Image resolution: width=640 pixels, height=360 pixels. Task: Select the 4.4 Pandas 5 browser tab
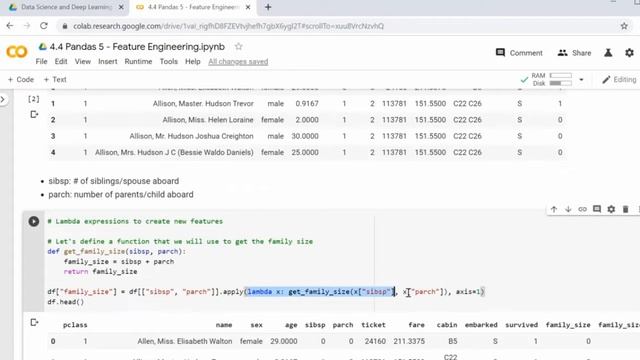pos(192,7)
